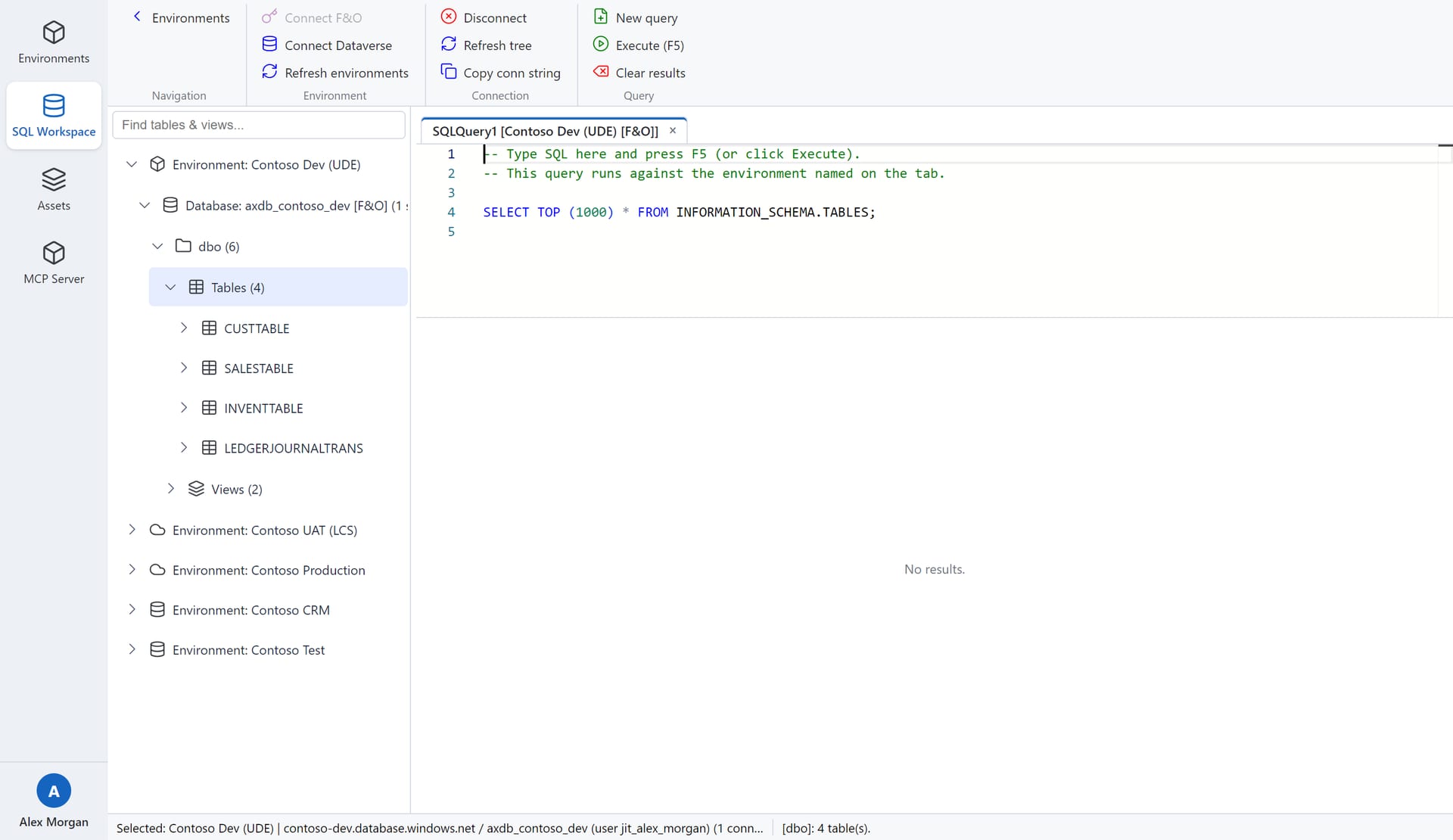
Task: Click the Copy conn string icon
Action: click(x=449, y=71)
